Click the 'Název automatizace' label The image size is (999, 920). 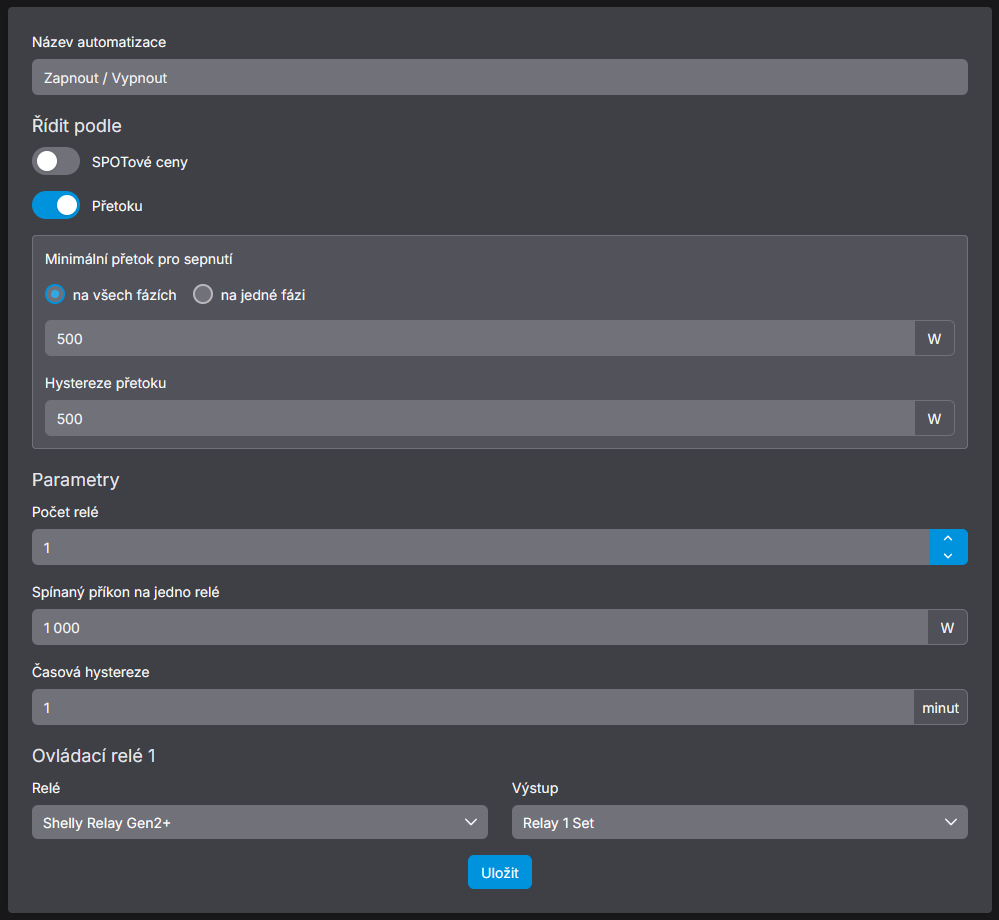[99, 42]
